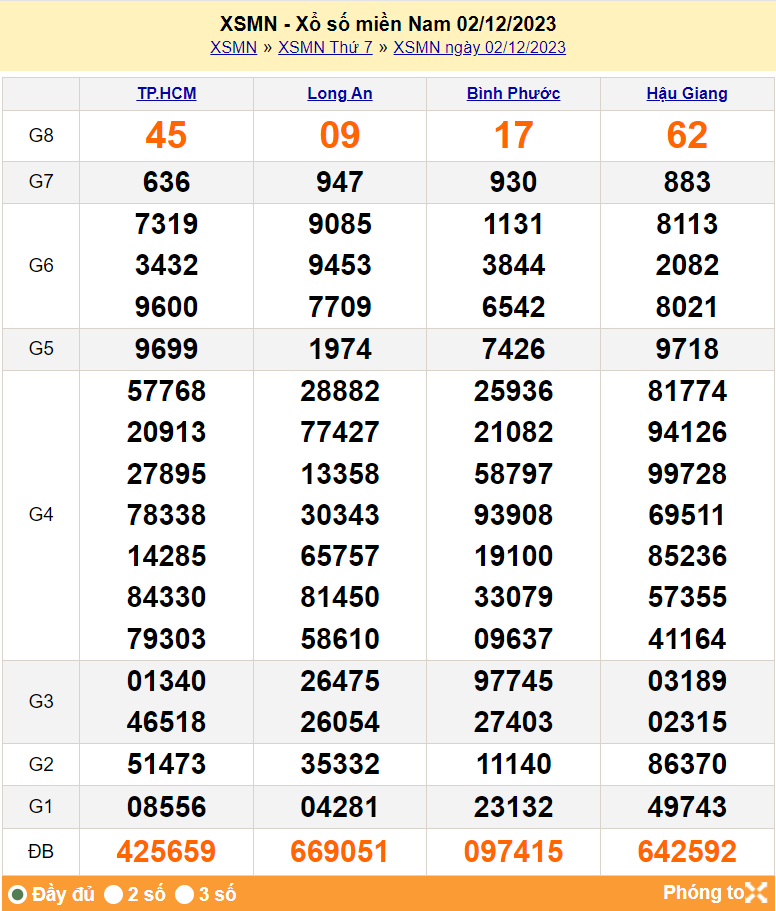Open the XSMN ngày 02/12/2023 link

[479, 47]
